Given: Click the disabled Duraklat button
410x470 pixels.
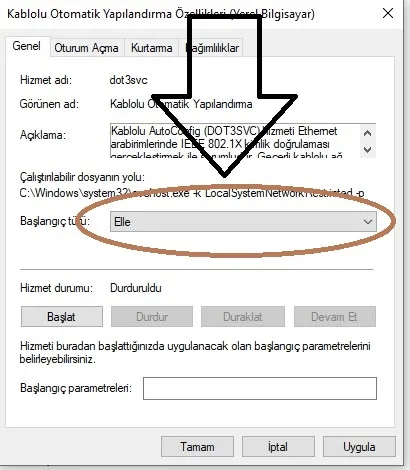Looking at the screenshot, I should click(243, 317).
